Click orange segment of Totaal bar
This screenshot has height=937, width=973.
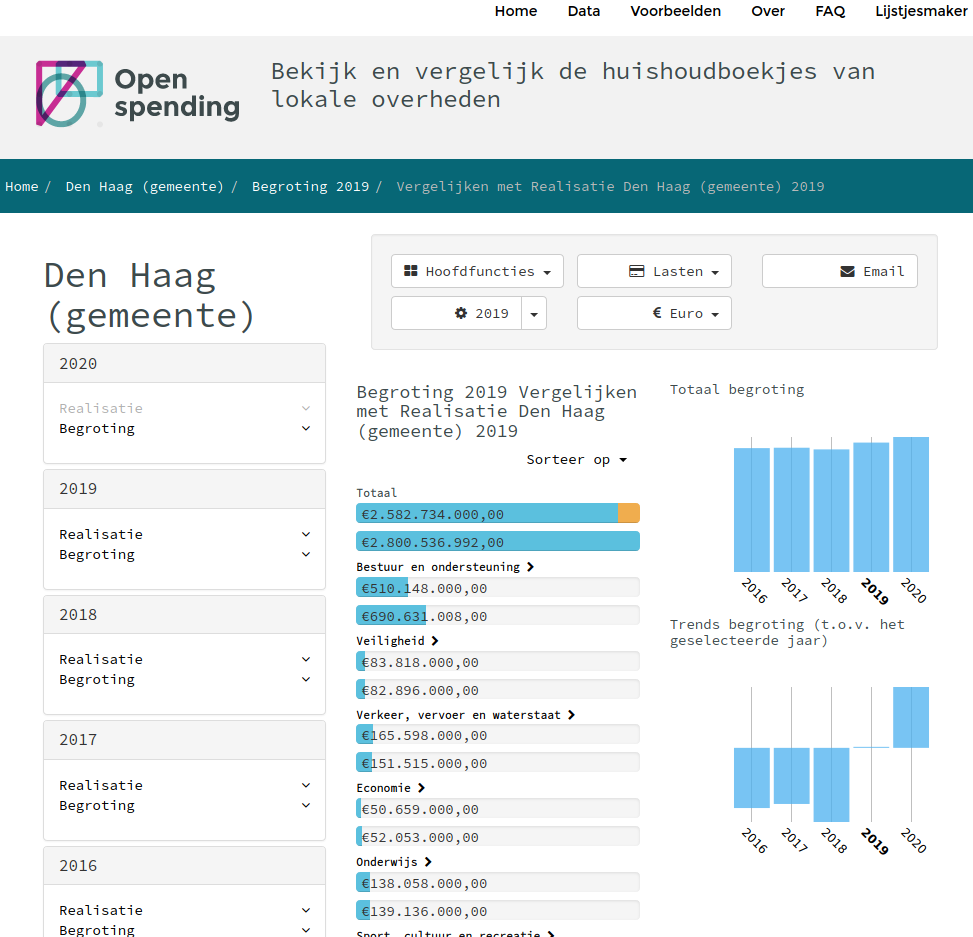point(629,513)
